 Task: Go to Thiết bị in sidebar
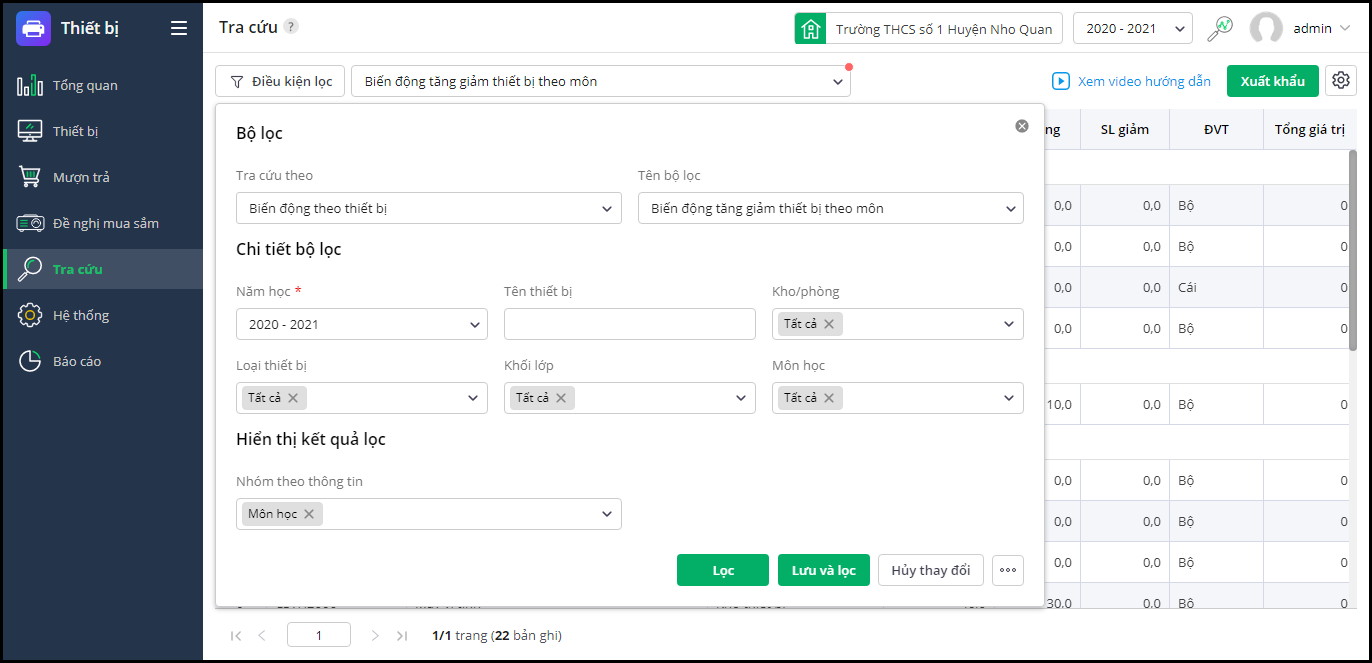coord(76,131)
